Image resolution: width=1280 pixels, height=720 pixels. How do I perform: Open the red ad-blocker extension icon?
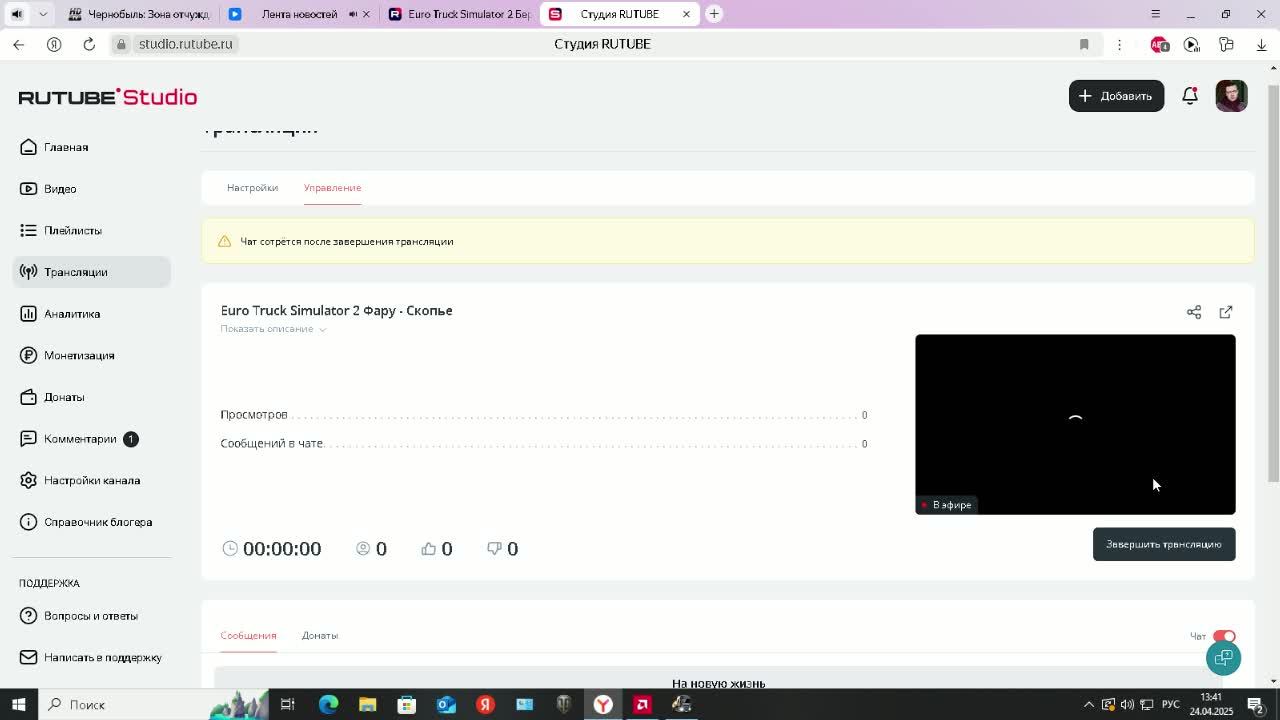pyautogui.click(x=1159, y=44)
